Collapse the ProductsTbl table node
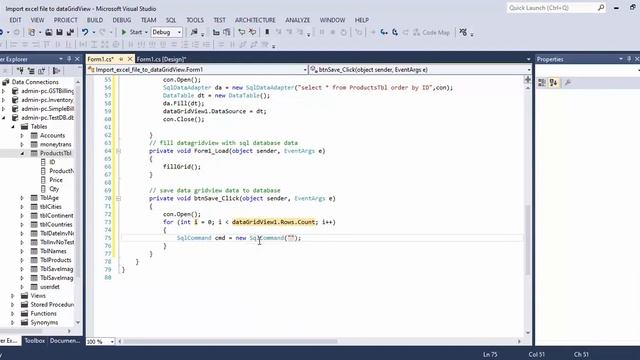 click(22, 153)
